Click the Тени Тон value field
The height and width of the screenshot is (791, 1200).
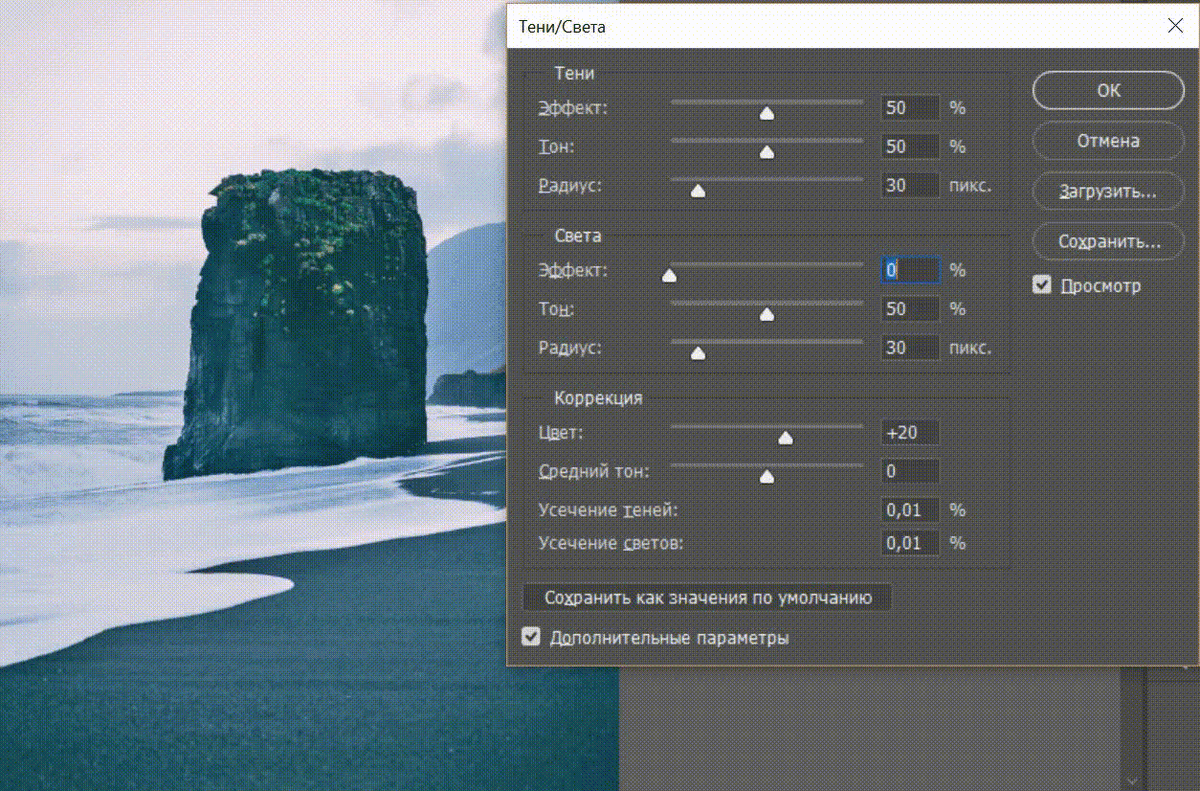tap(910, 146)
